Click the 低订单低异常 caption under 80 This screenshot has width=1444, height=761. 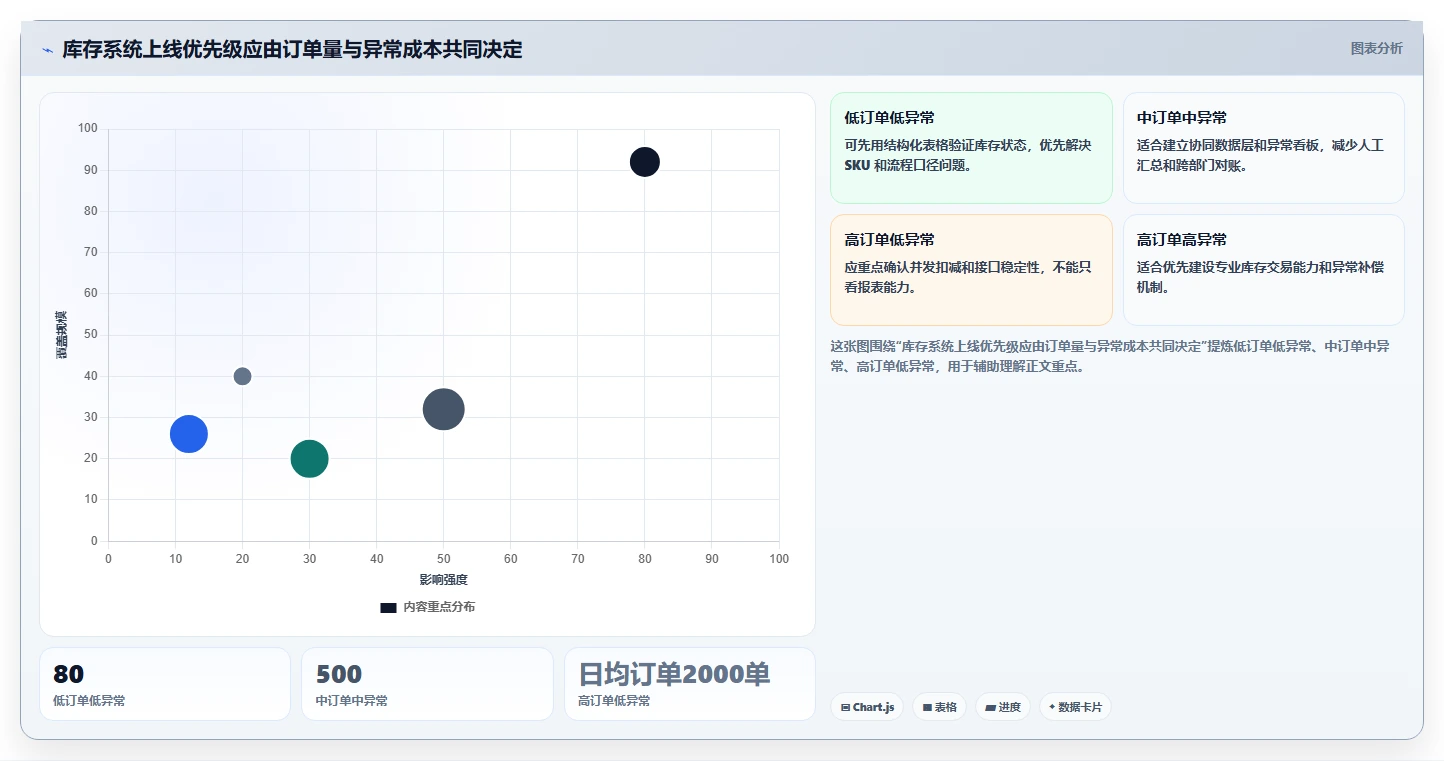tap(89, 701)
